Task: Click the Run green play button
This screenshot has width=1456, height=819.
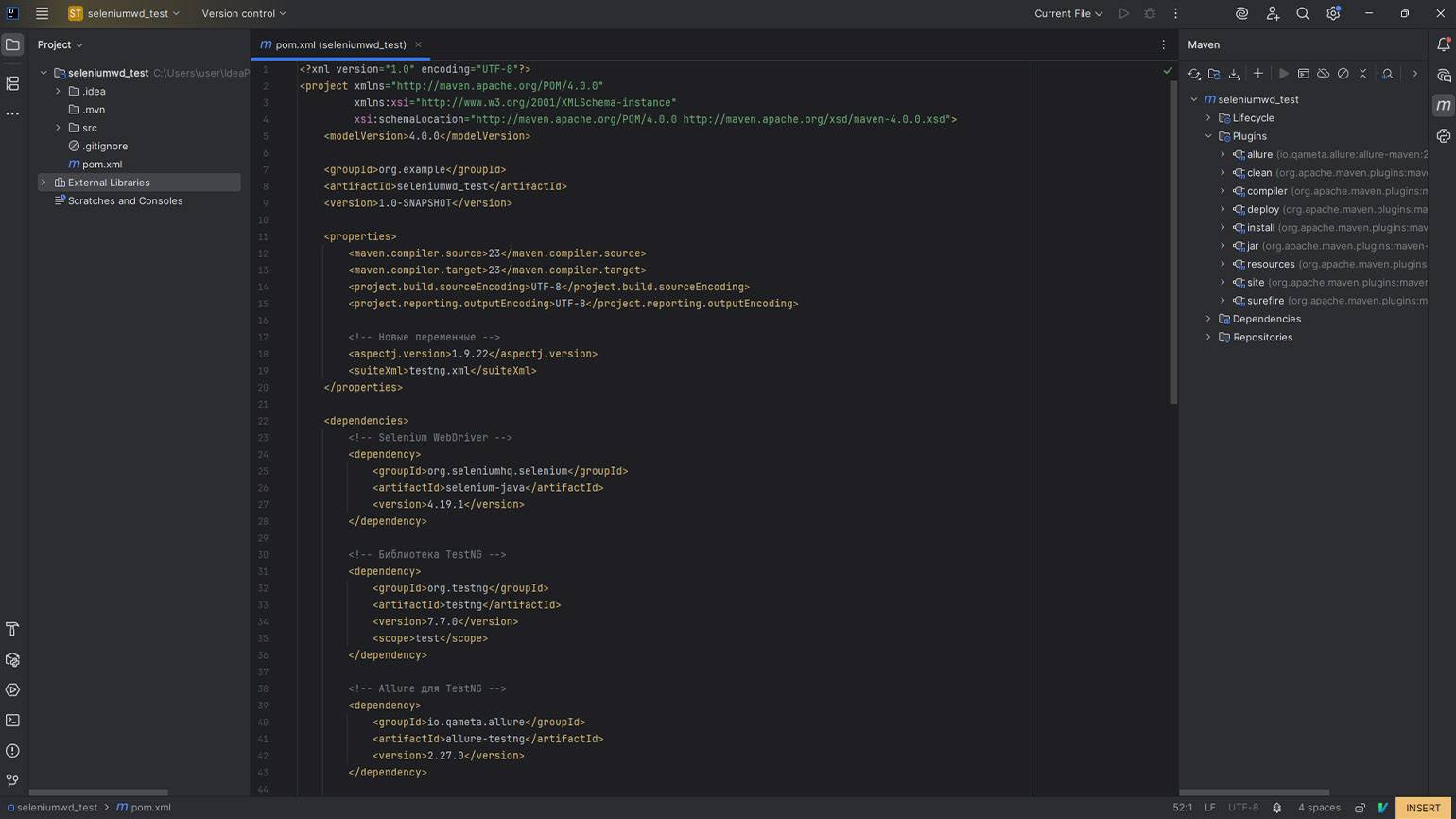Action: tap(1123, 13)
